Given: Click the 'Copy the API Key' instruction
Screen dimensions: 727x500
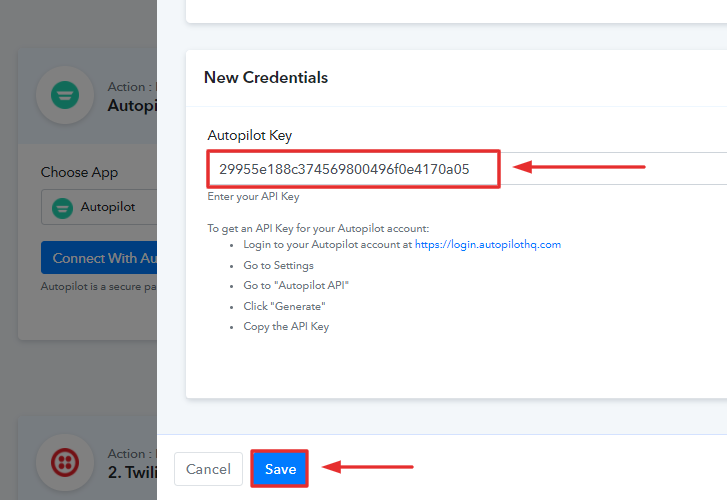Looking at the screenshot, I should [x=286, y=327].
